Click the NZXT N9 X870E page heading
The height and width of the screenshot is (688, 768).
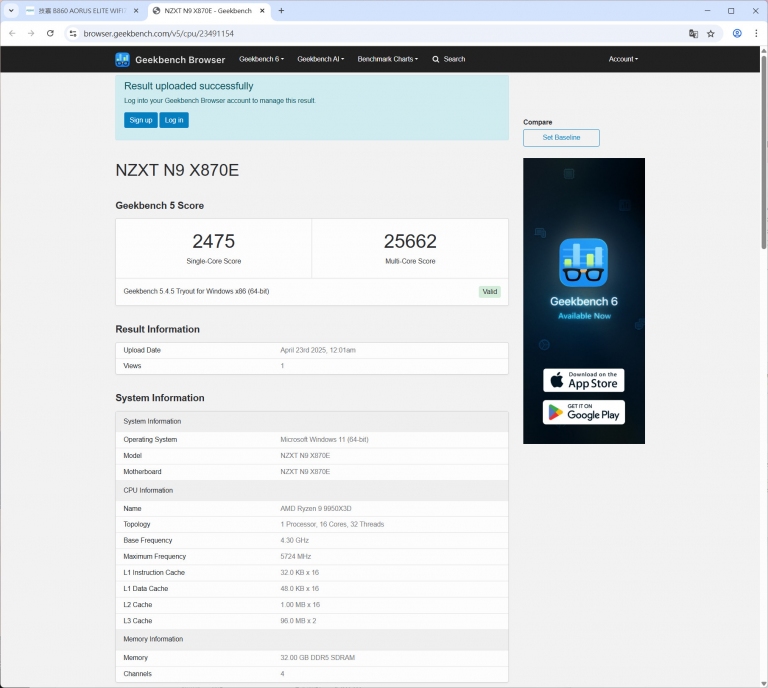[177, 170]
